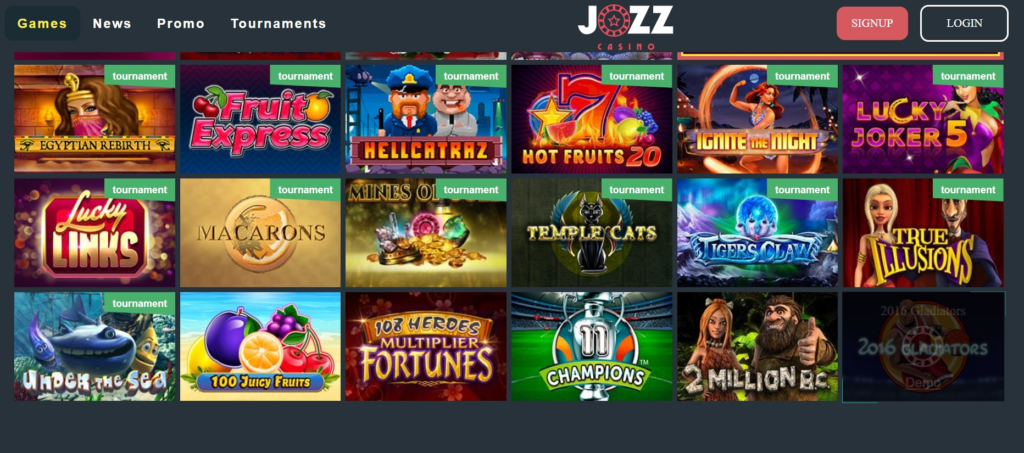Open the Lucky Links game tile

[x=95, y=233]
